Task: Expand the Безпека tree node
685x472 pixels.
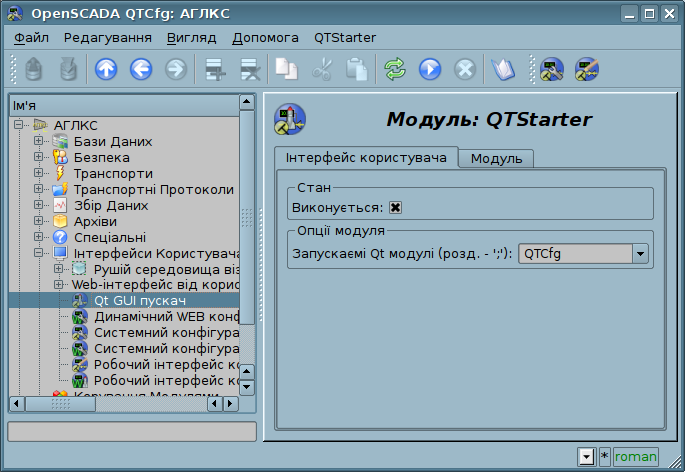Action: coord(38,156)
